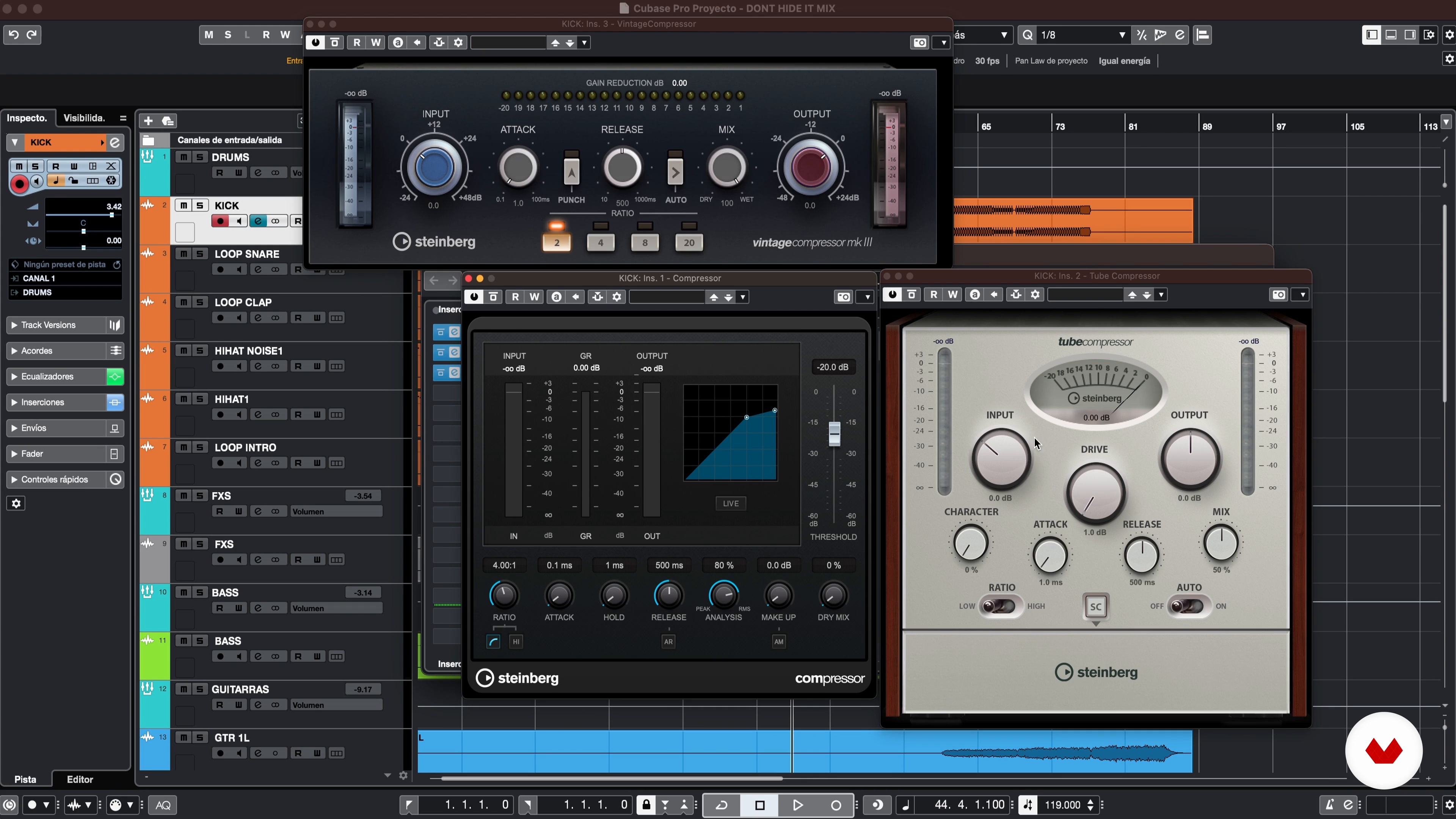Toggle the LIVE button in Compressor
Image resolution: width=1456 pixels, height=819 pixels.
[730, 504]
